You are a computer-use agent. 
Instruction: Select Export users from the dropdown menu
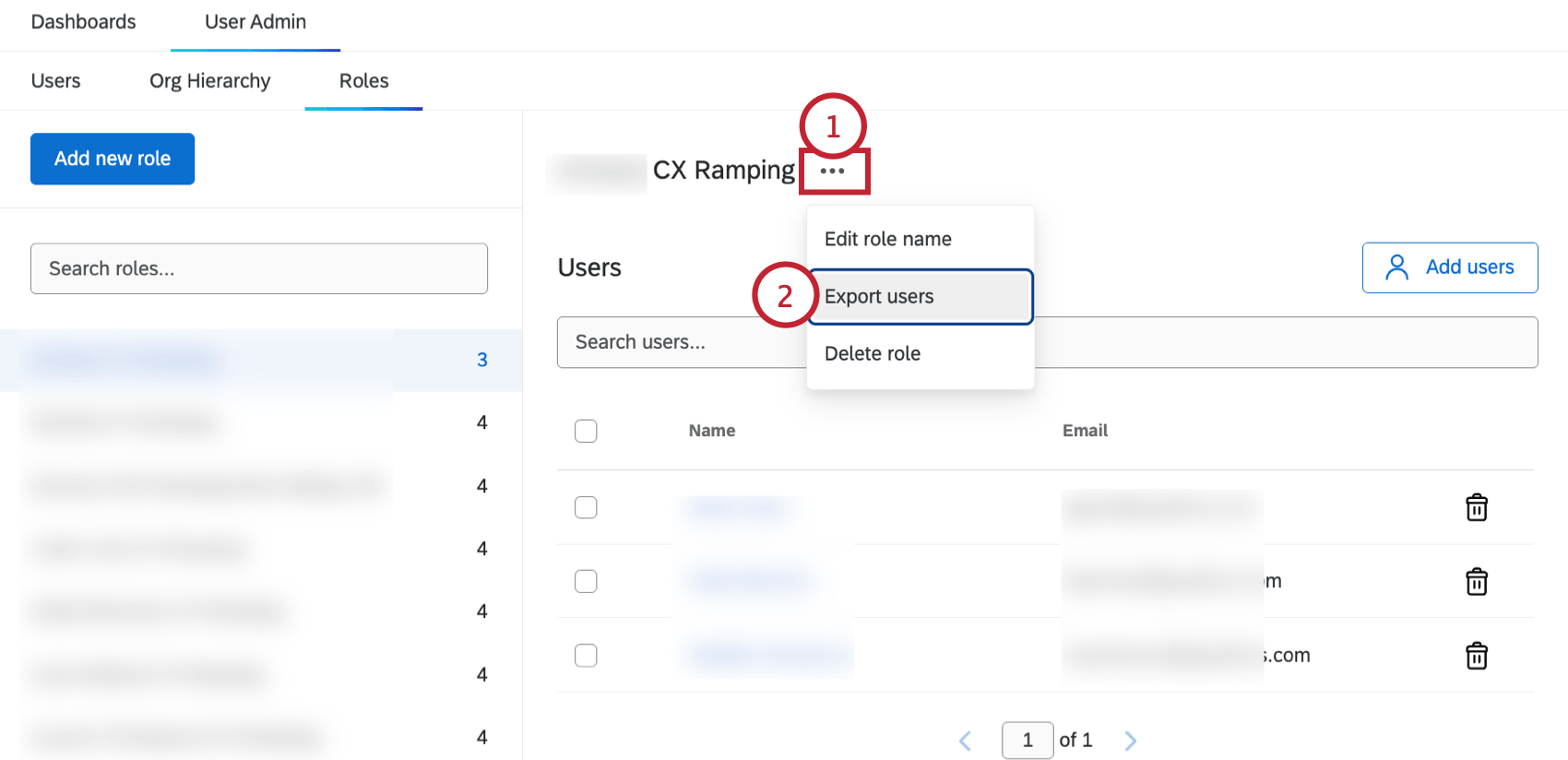920,297
